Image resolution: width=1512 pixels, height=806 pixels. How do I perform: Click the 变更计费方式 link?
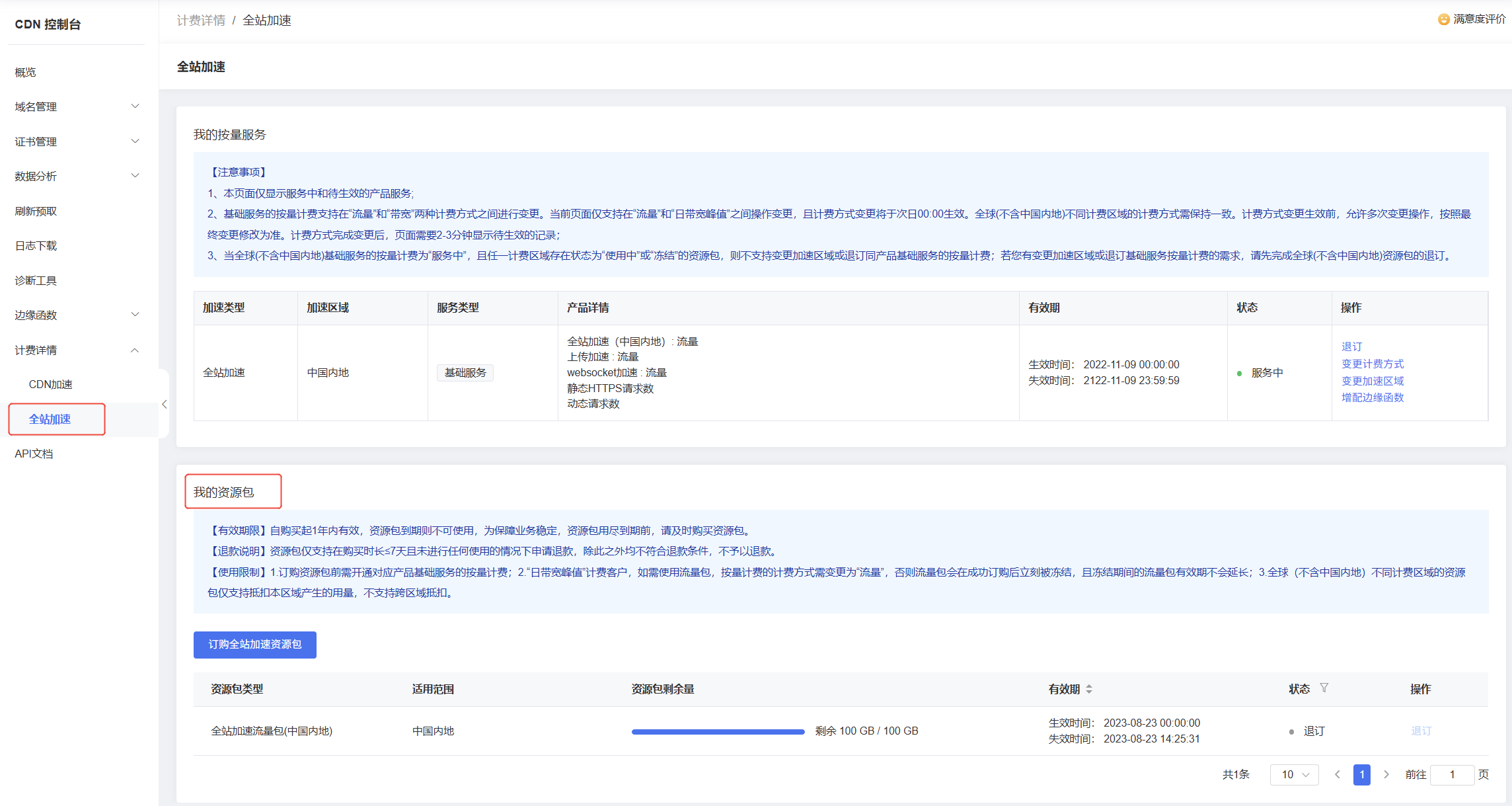tap(1372, 364)
